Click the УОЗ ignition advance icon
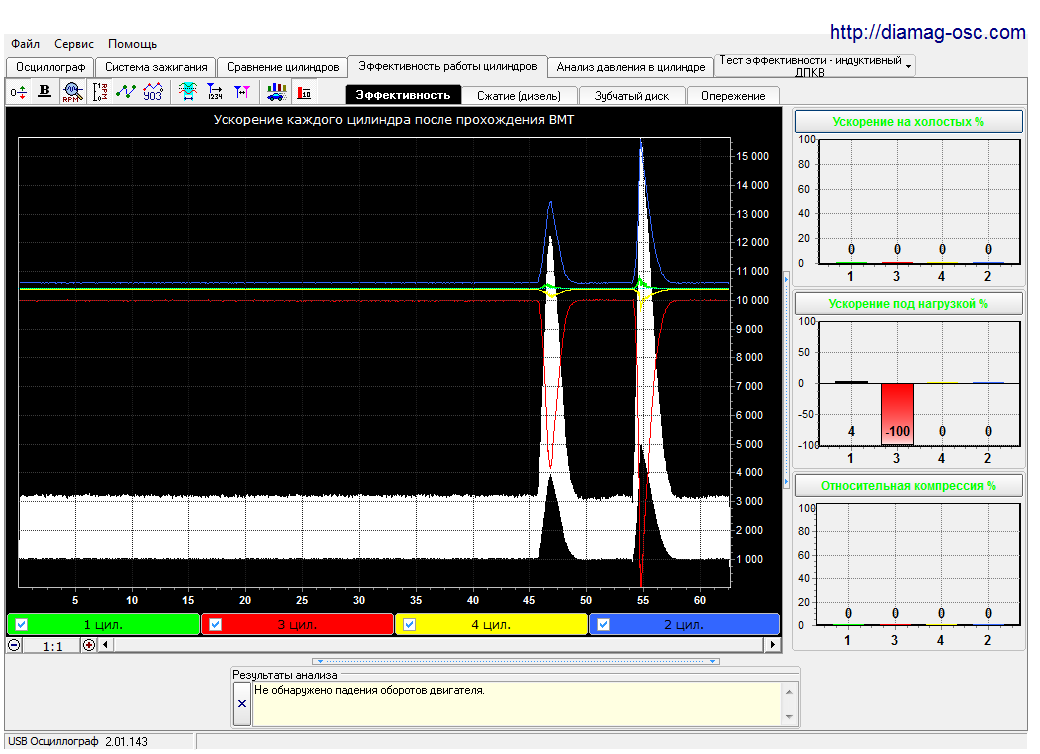 coord(153,92)
